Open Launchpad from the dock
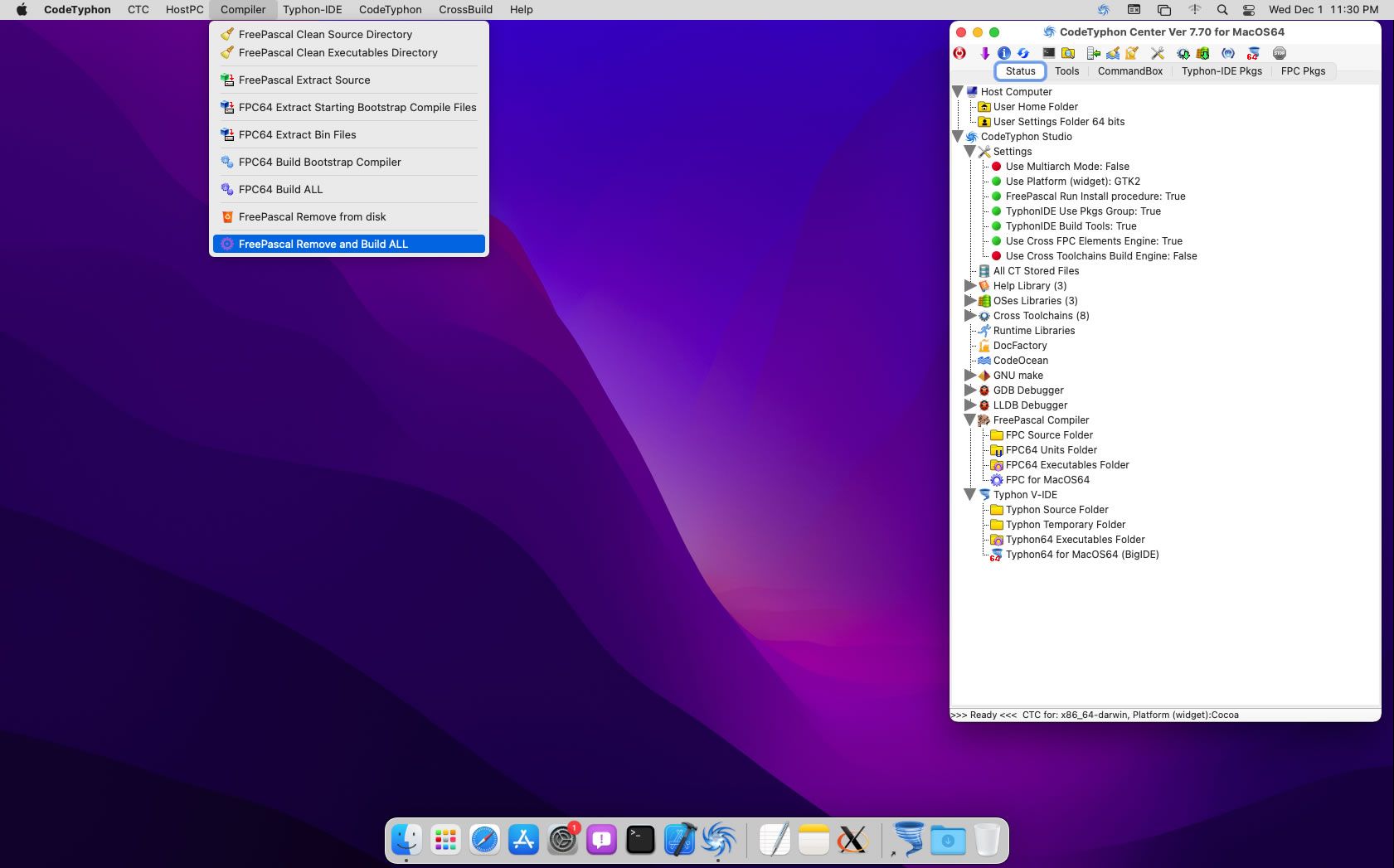Viewport: 1394px width, 868px height. pos(445,840)
